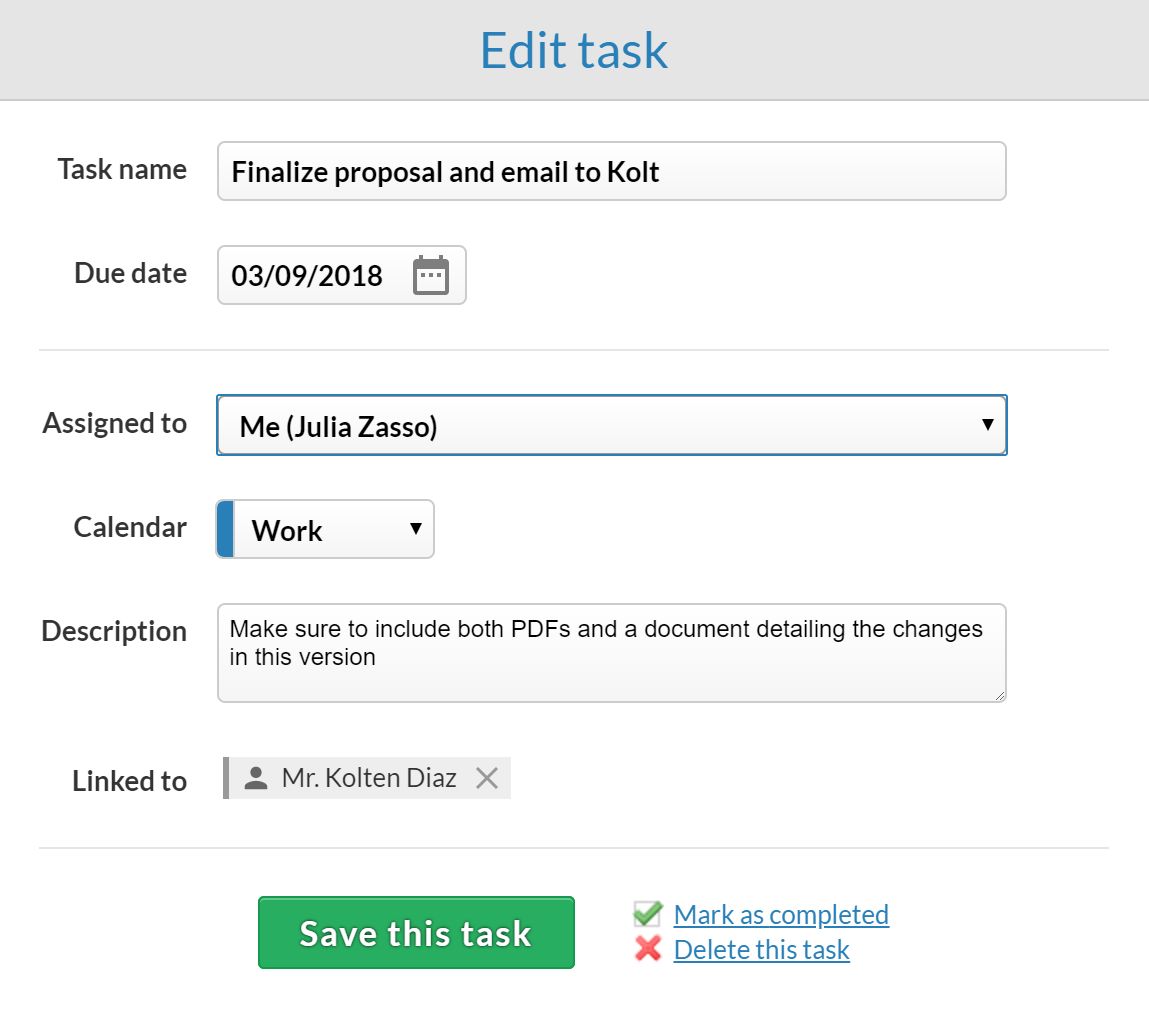1149x1012 pixels.
Task: Click the Assigned to label
Action: [115, 424]
